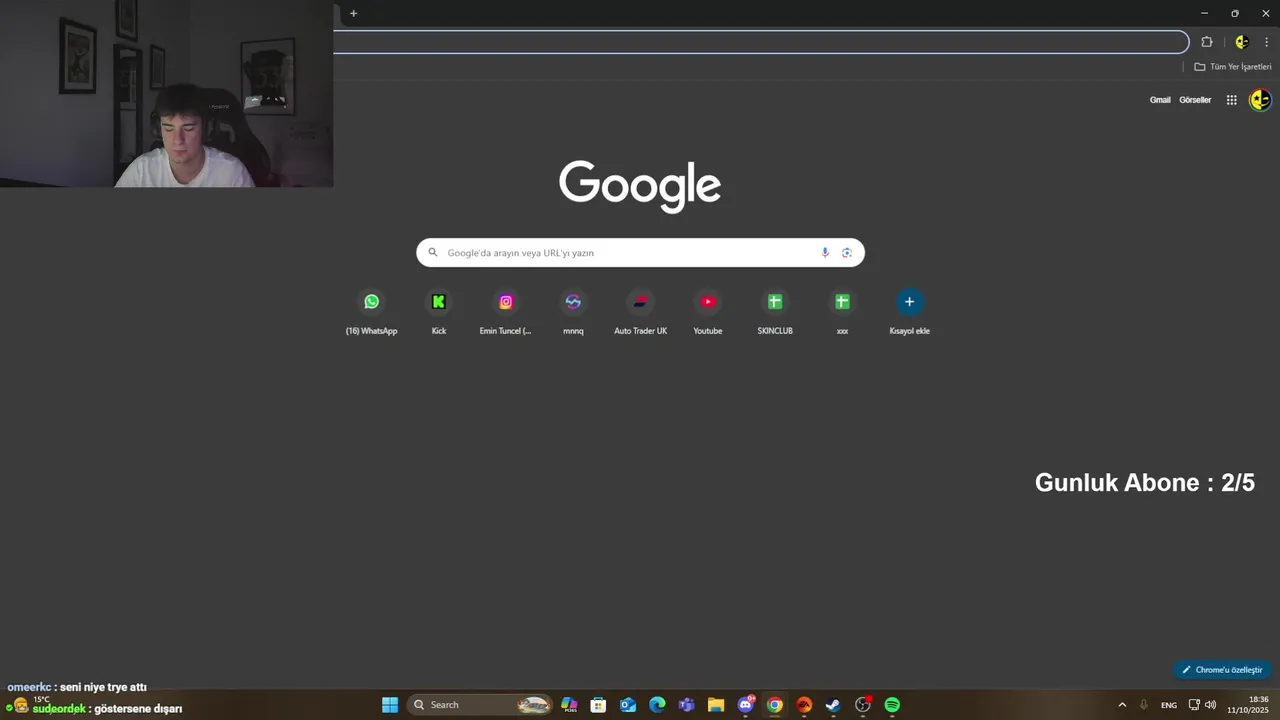Open the EA app from the taskbar
This screenshot has height=720, width=1280.
(x=804, y=705)
